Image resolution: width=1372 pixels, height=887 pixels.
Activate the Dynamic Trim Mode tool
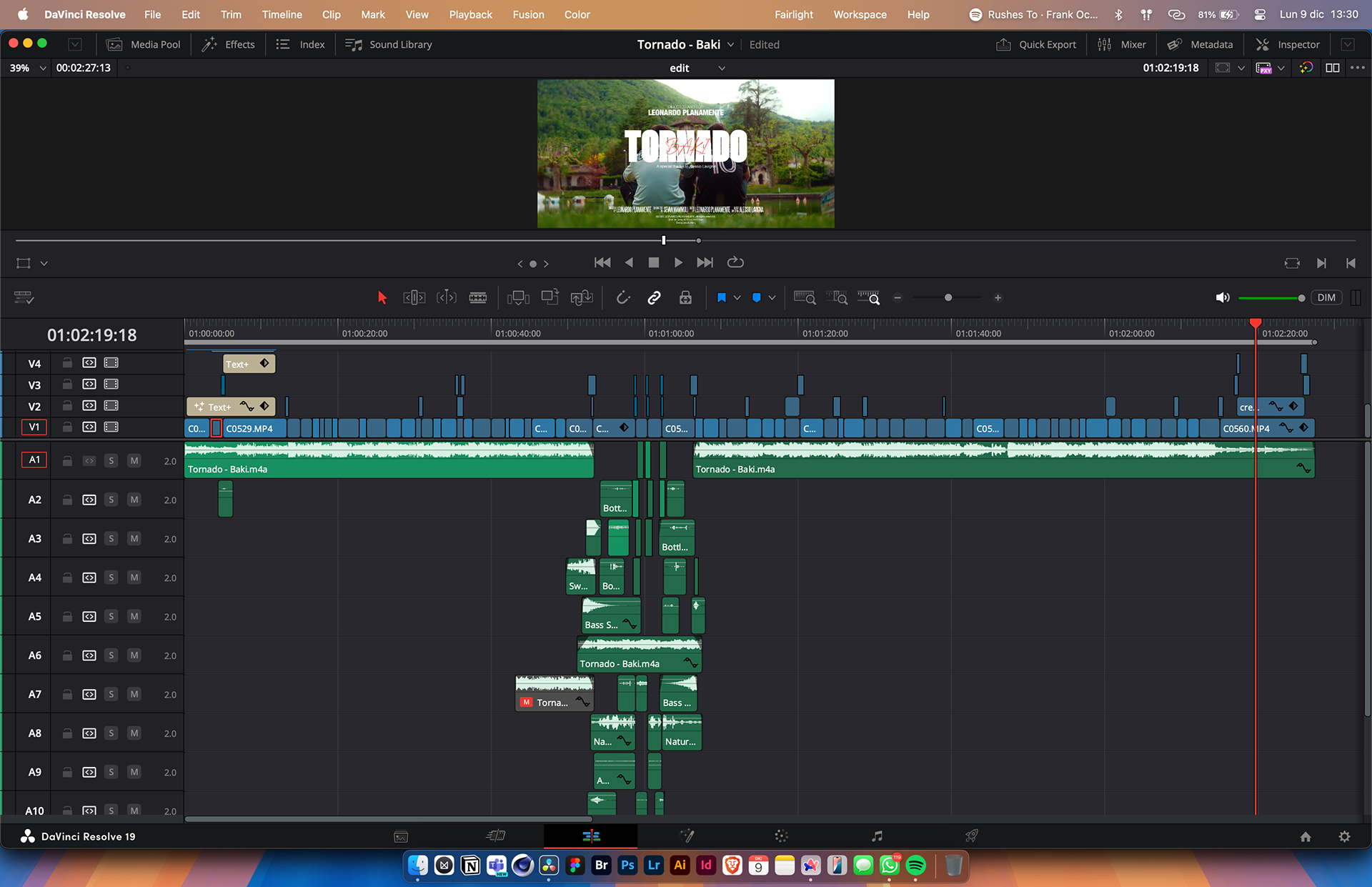click(447, 298)
